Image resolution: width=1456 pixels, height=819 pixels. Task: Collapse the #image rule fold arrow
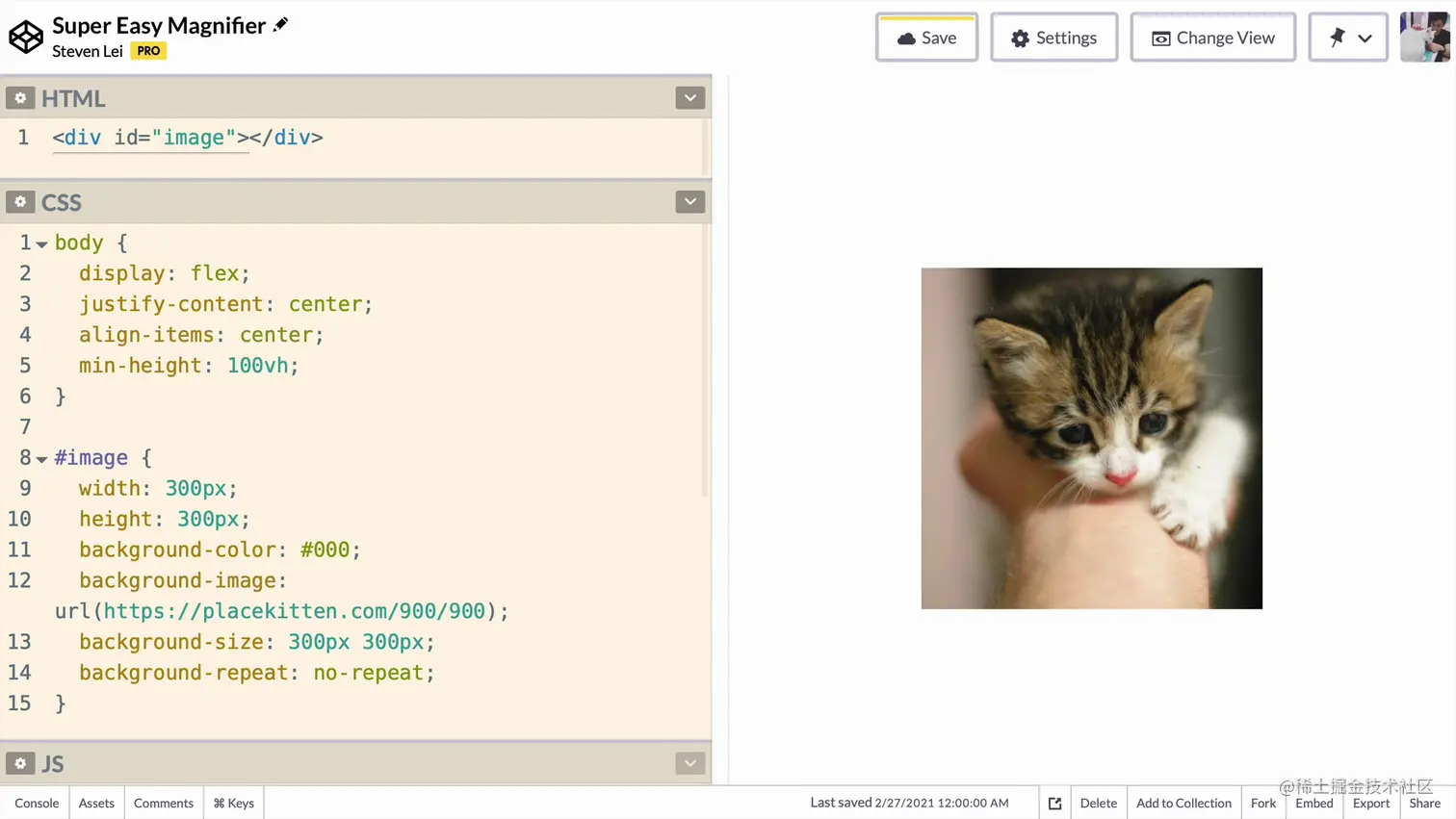tap(41, 459)
